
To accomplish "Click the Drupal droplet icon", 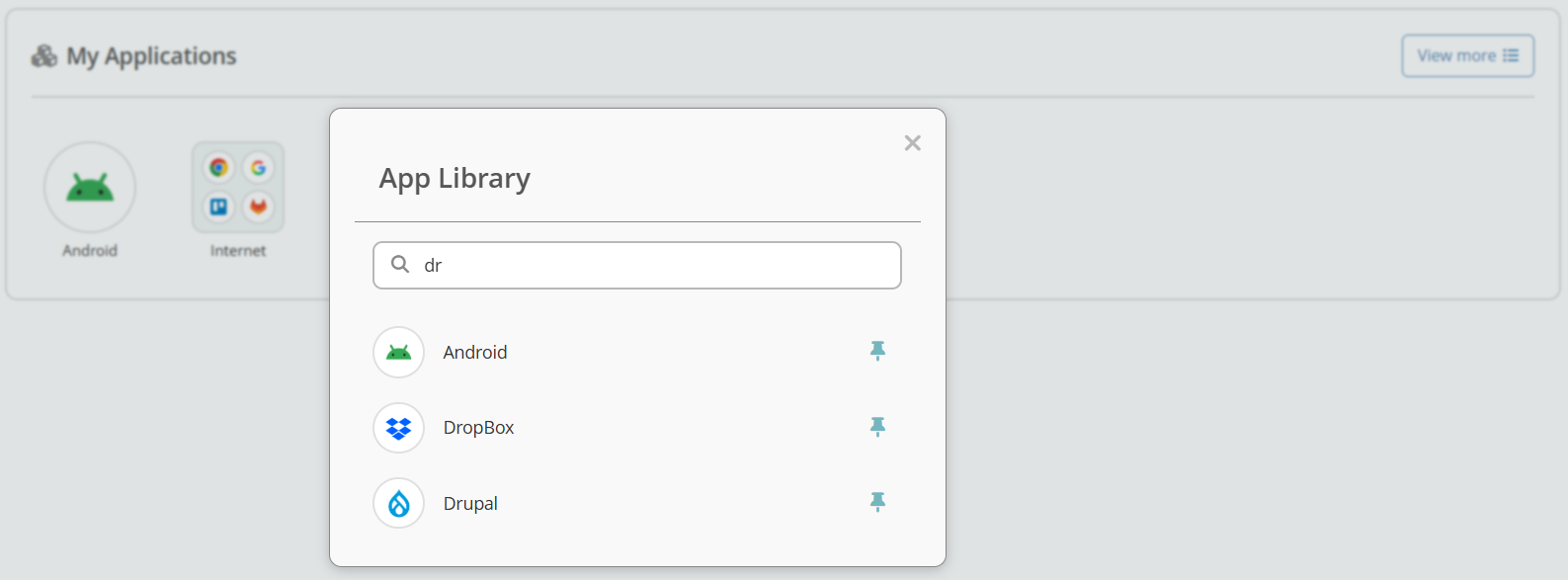I will click(398, 504).
